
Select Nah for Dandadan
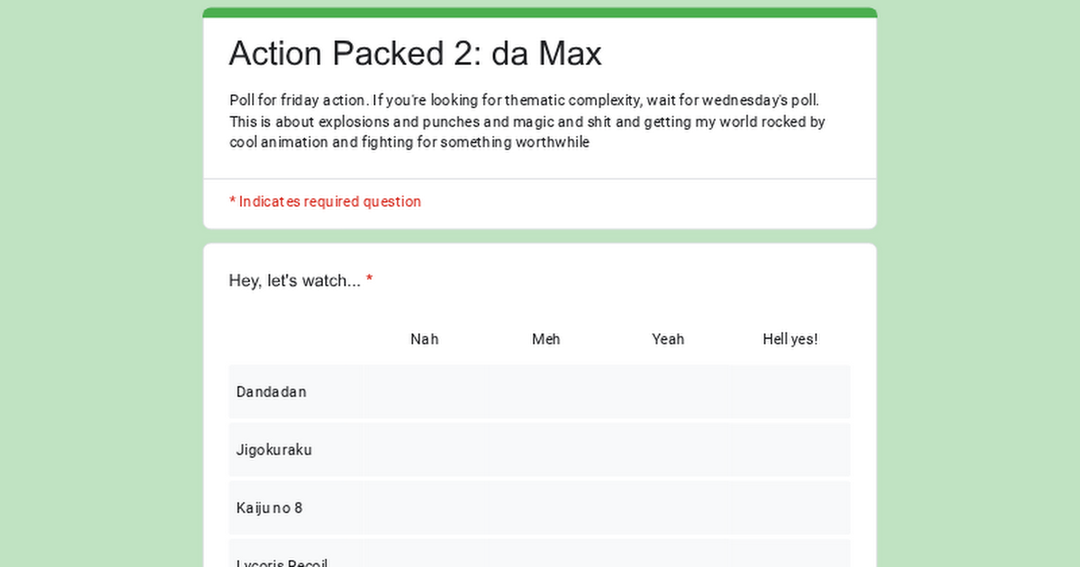424,392
